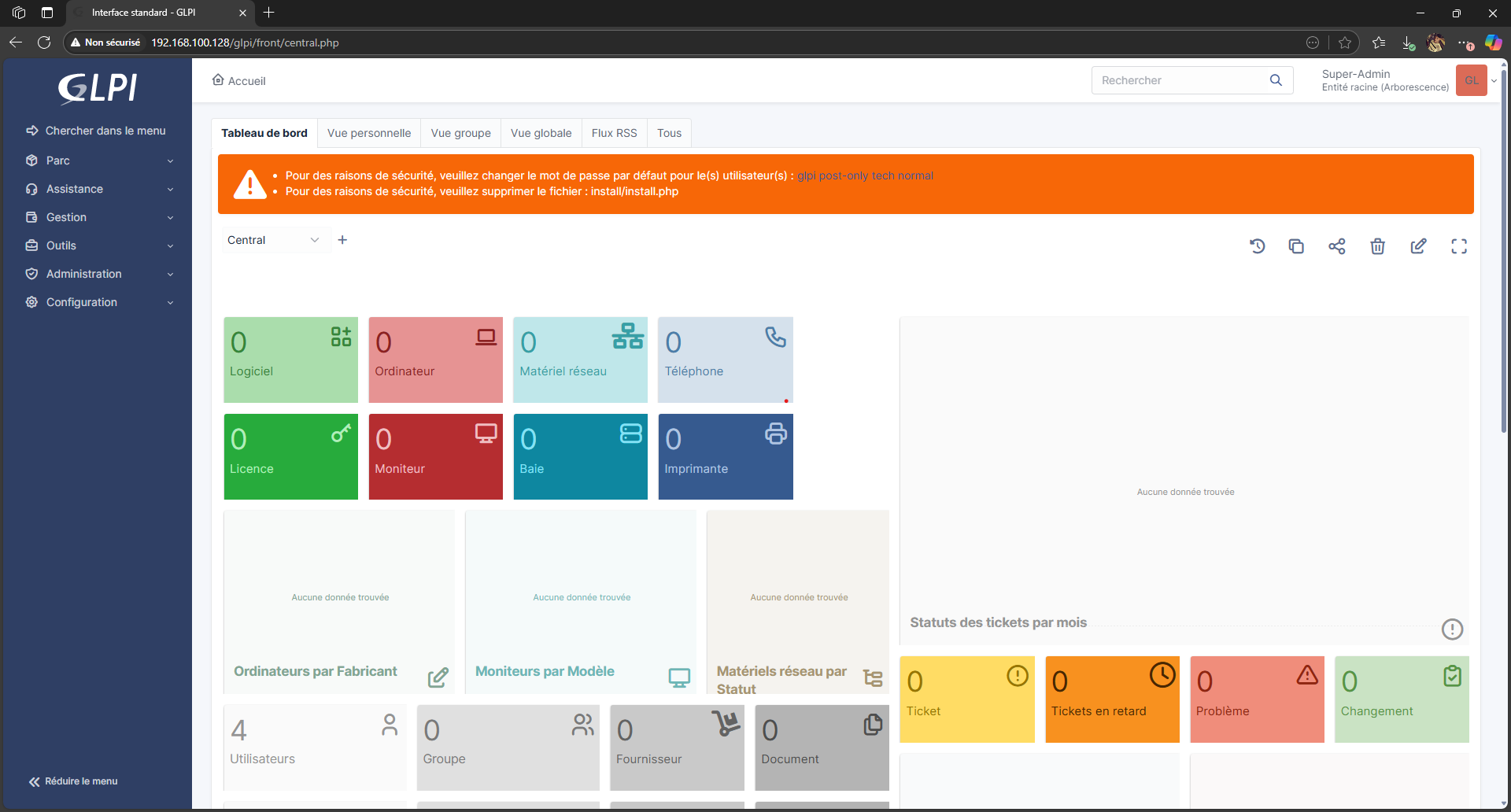Add a new dashboard with the plus icon

click(x=342, y=240)
